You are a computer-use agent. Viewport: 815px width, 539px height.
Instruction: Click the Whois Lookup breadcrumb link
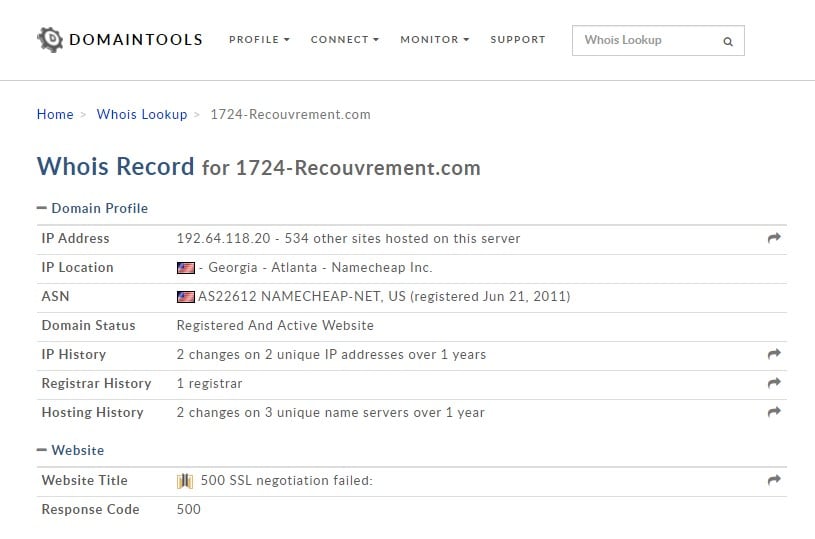coord(142,114)
